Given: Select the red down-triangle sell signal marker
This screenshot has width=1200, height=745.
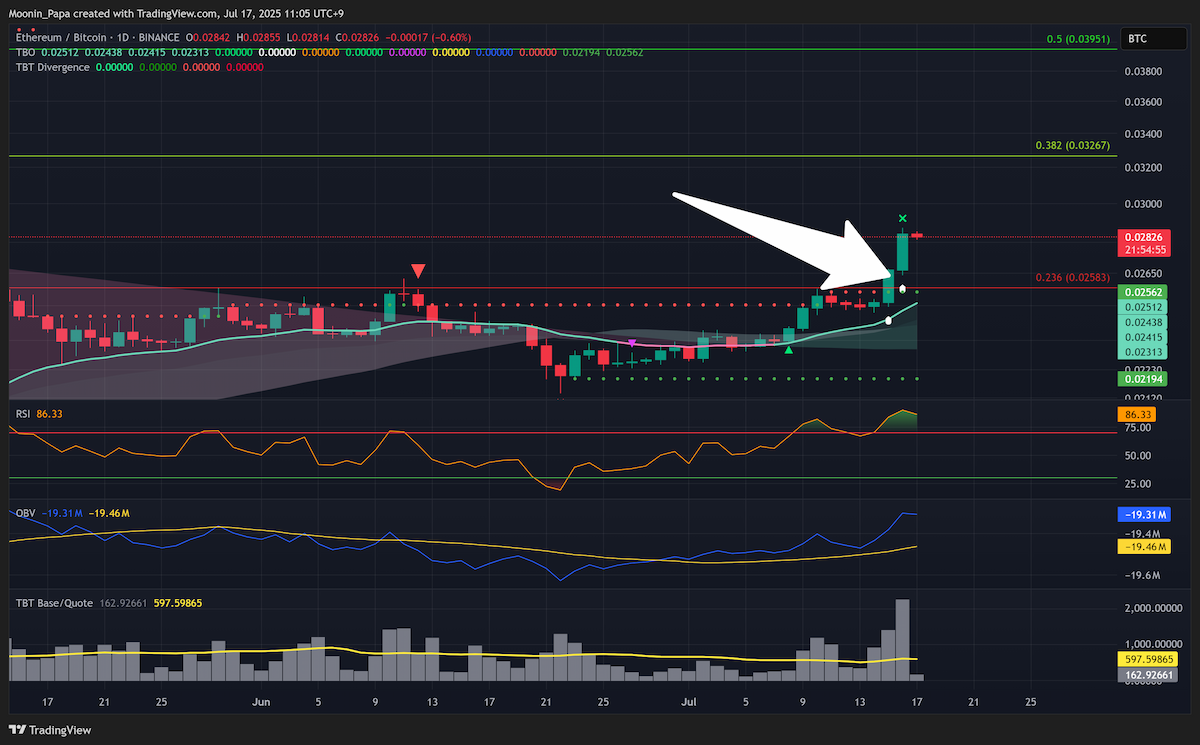Looking at the screenshot, I should pyautogui.click(x=418, y=271).
